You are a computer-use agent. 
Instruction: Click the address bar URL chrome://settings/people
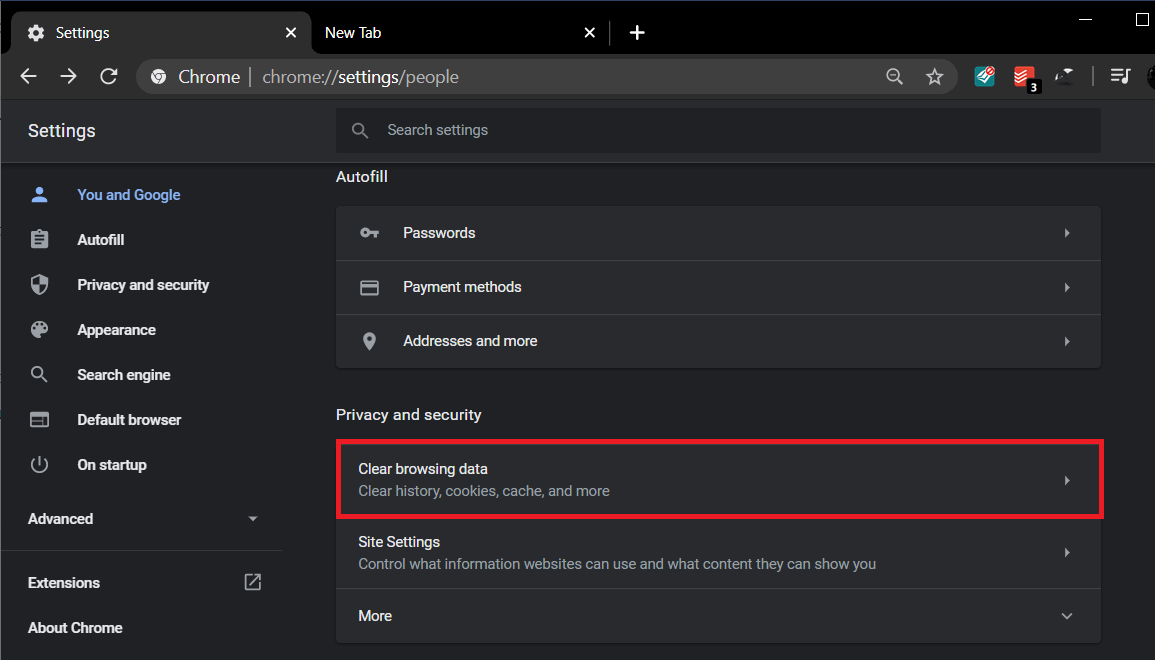coord(360,77)
